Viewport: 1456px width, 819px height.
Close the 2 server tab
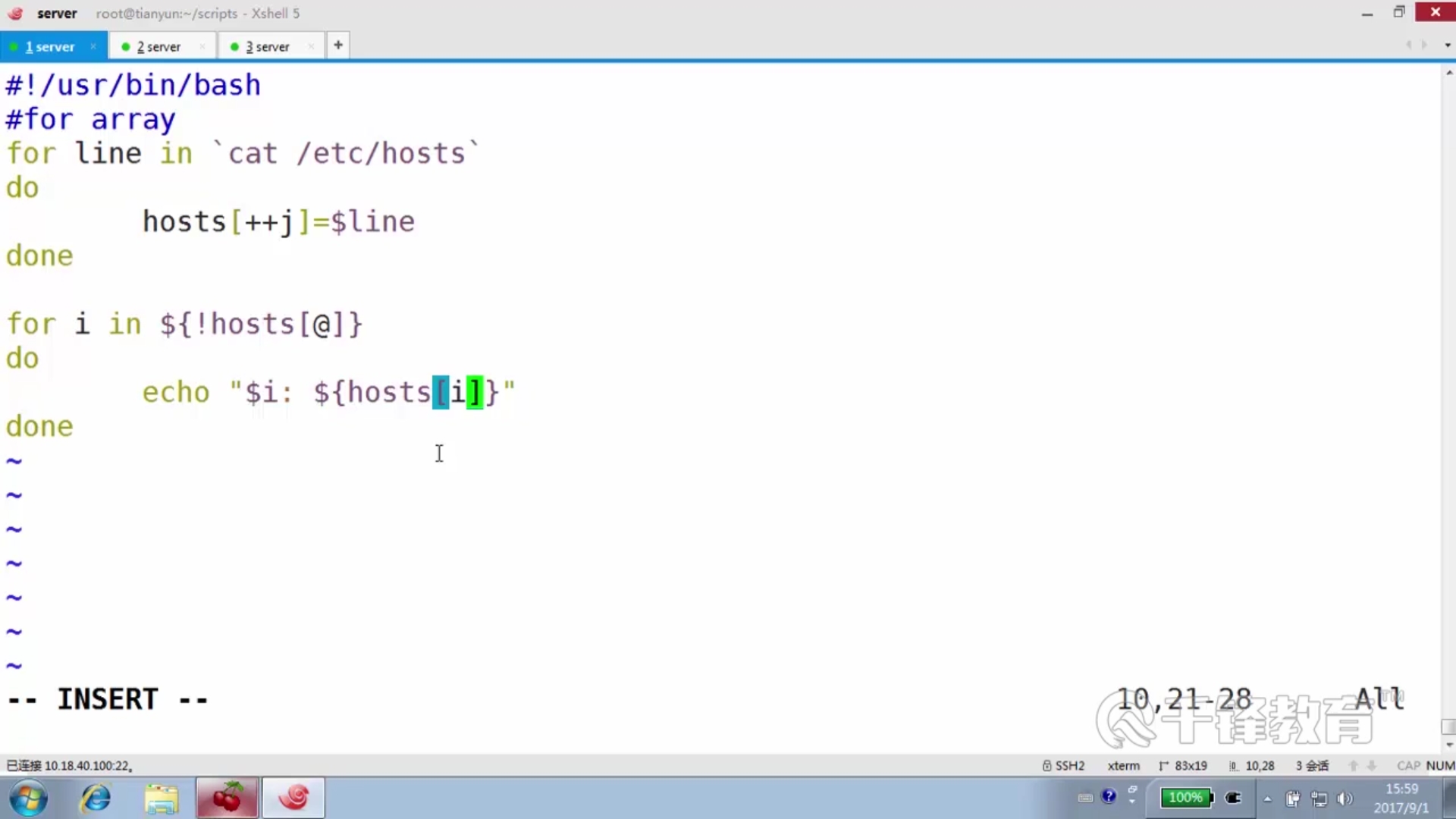[x=202, y=46]
